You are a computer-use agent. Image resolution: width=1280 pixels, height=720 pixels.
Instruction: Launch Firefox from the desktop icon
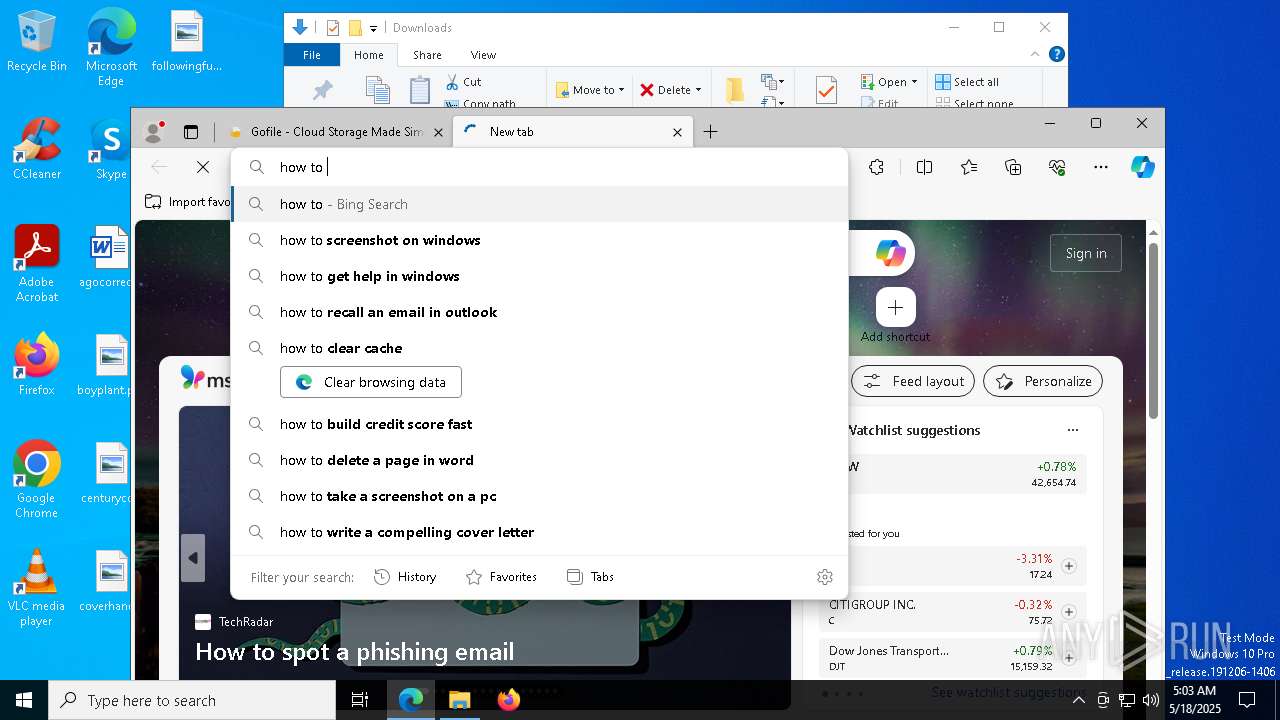[37, 364]
